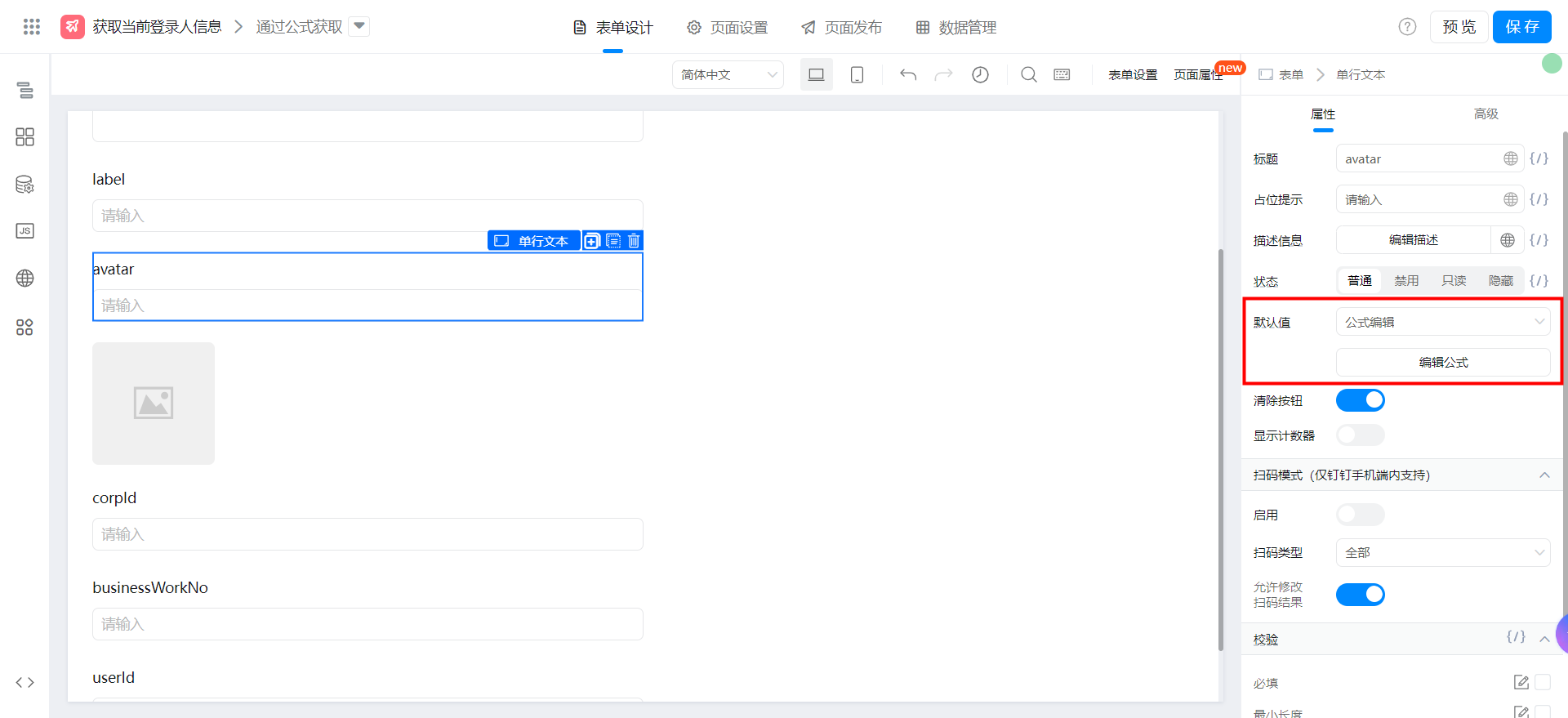Open the 高级 properties tab
This screenshot has width=1568, height=718.
(x=1486, y=114)
